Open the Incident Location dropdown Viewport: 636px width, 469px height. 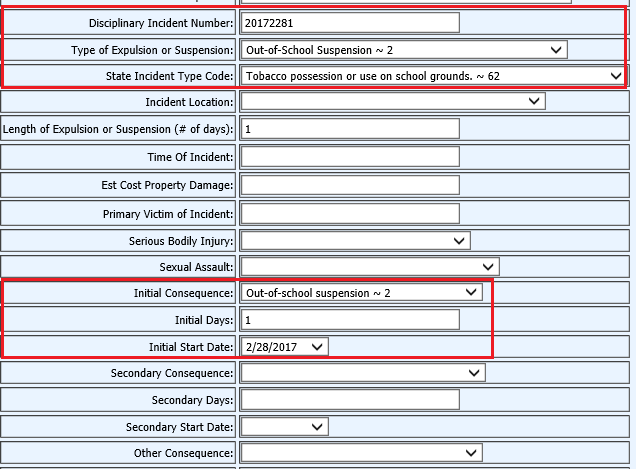[392, 101]
